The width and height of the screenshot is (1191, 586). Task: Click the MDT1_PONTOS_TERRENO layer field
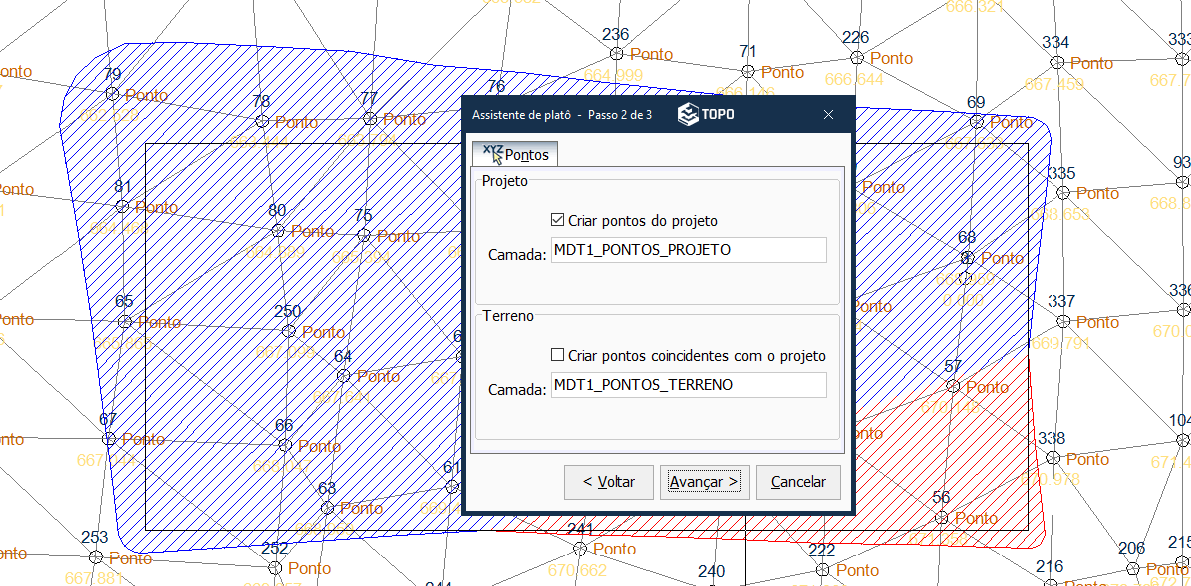[x=688, y=385]
